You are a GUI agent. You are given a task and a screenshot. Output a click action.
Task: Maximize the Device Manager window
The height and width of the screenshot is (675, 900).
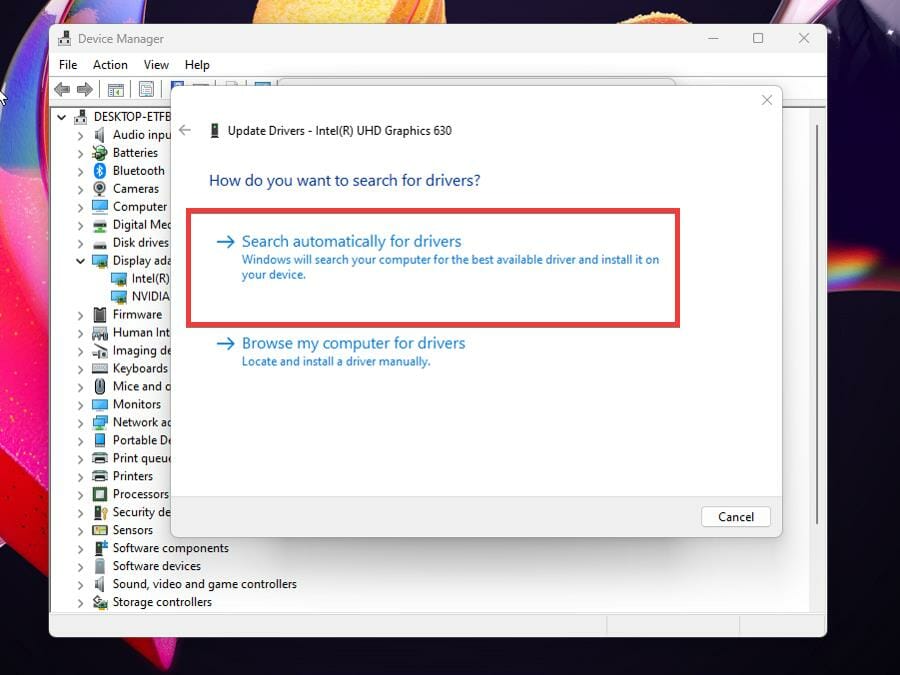click(x=758, y=38)
